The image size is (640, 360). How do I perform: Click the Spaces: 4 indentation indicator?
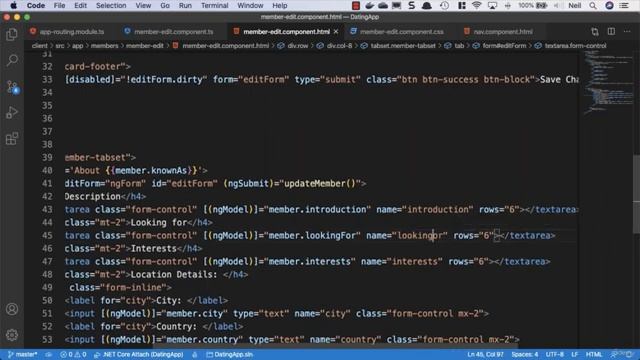pos(525,354)
